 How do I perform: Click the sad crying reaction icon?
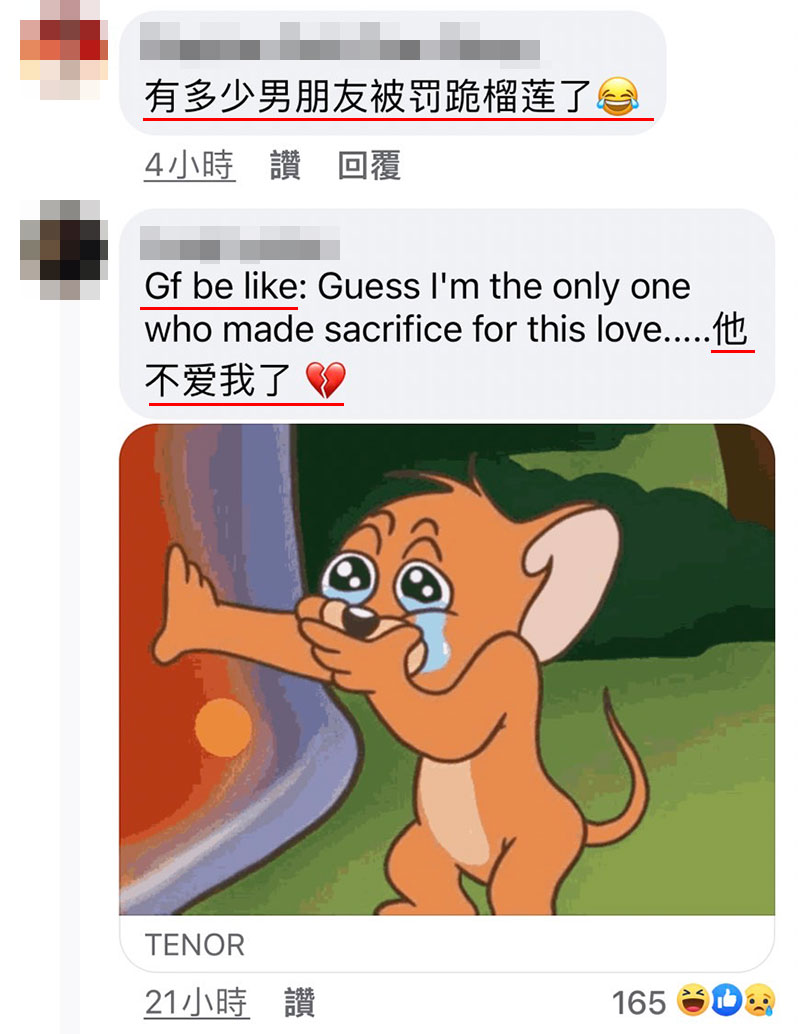[x=759, y=1000]
